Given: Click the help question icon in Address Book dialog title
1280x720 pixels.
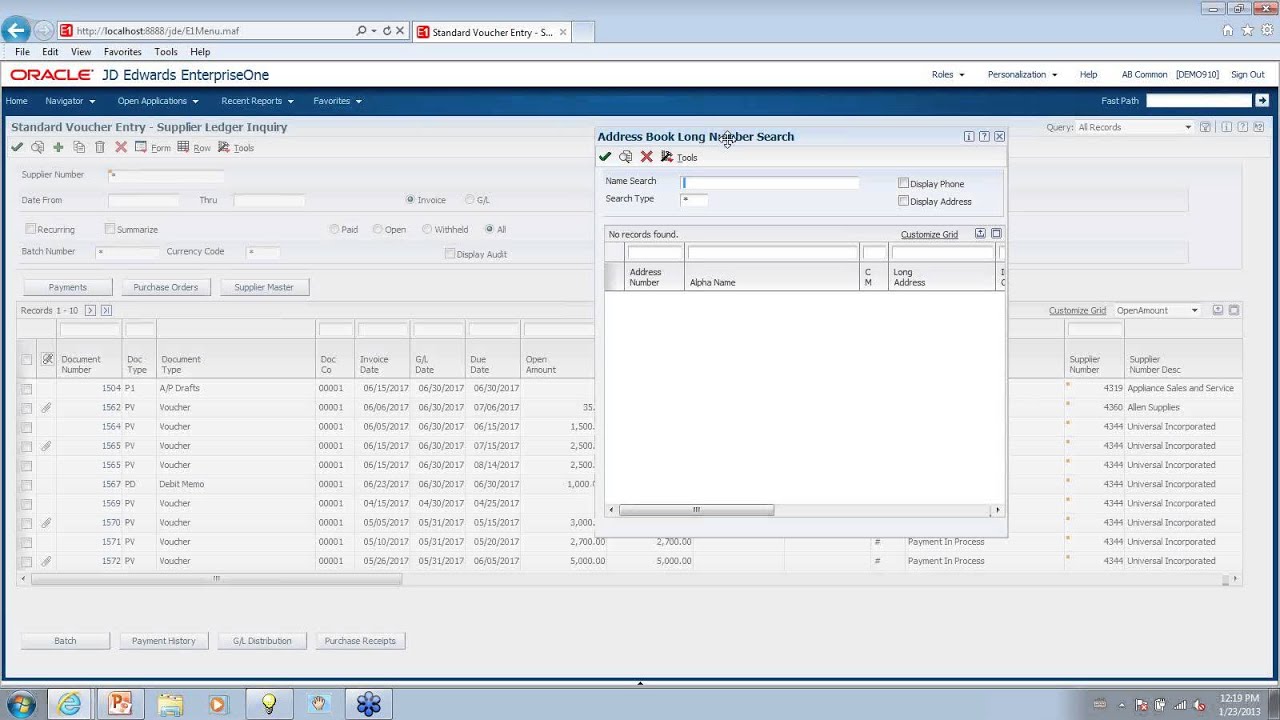Looking at the screenshot, I should click(x=984, y=136).
